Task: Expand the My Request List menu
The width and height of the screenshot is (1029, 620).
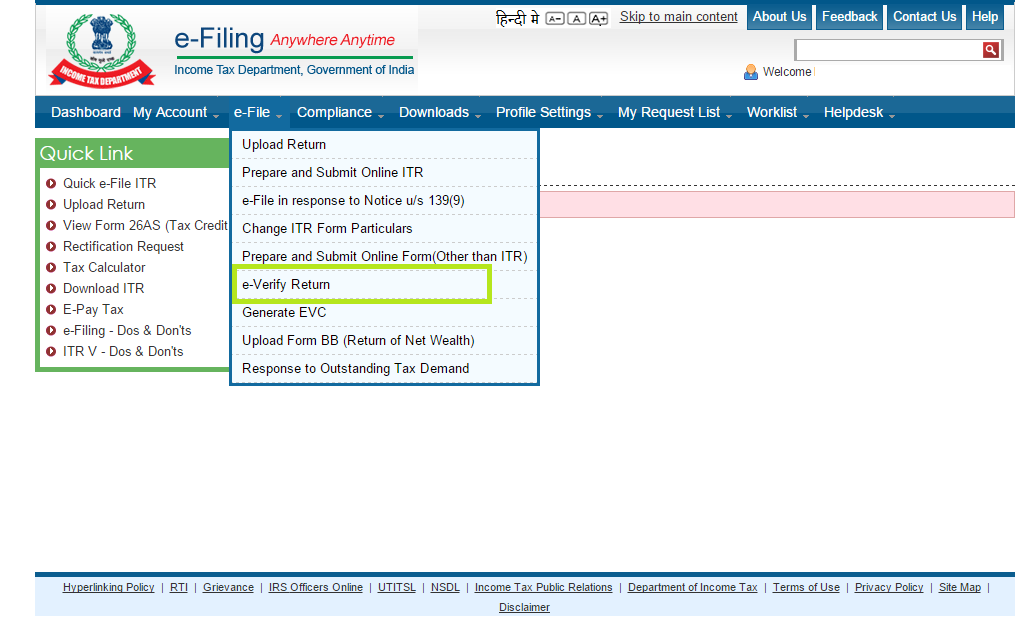Action: coord(675,112)
